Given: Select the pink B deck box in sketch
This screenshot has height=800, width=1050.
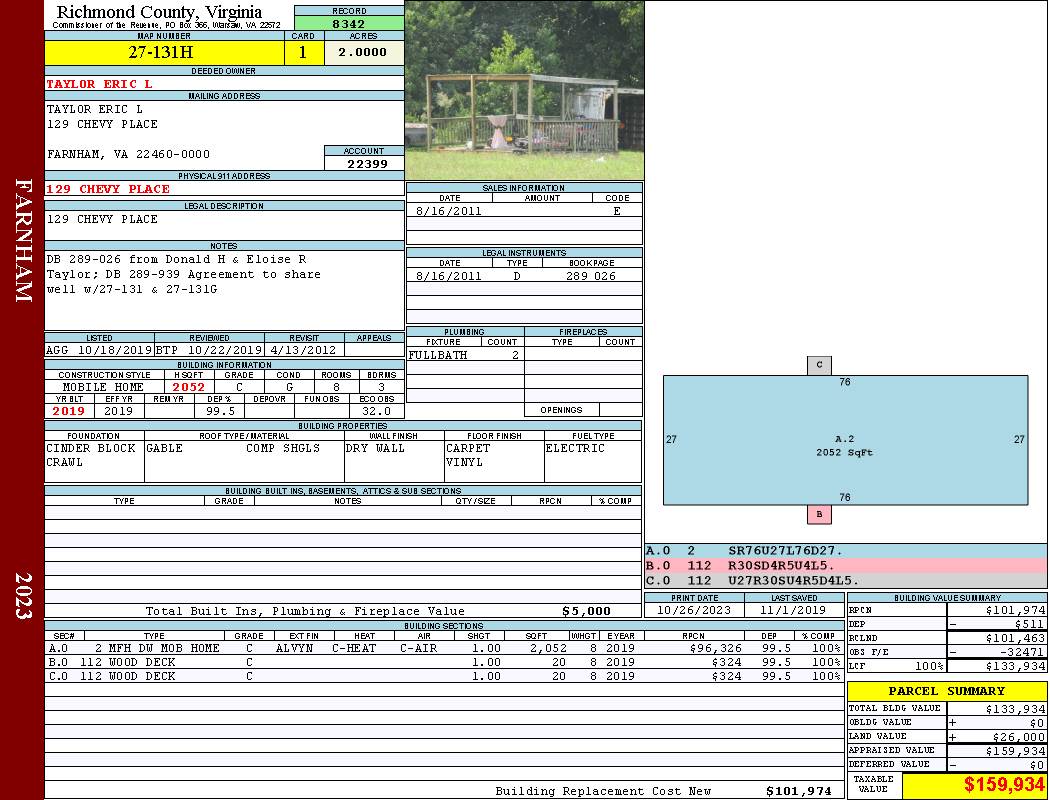Looking at the screenshot, I should coord(819,514).
